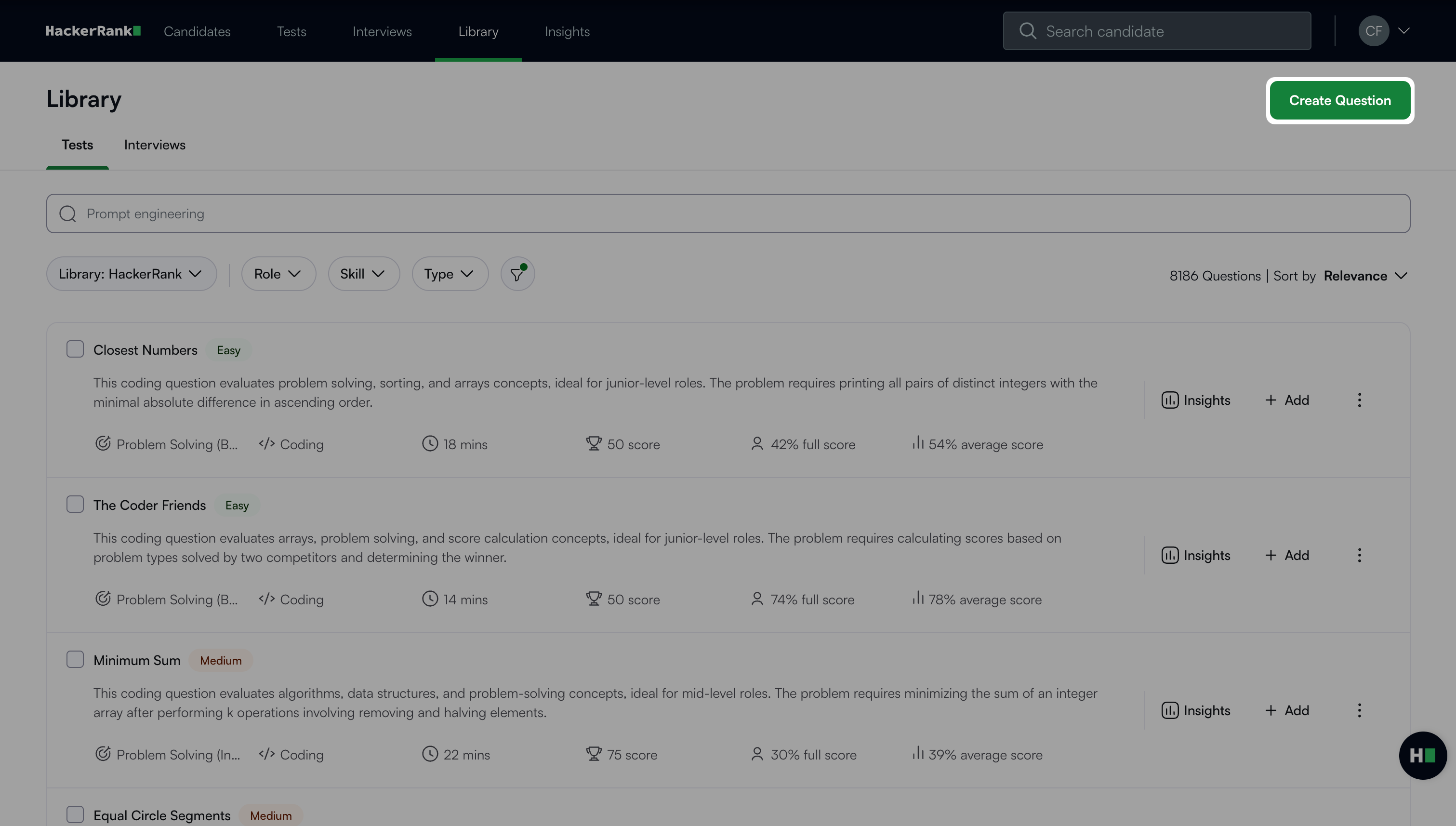The width and height of the screenshot is (1456, 826).
Task: Click the CF profile avatar
Action: pos(1373,31)
